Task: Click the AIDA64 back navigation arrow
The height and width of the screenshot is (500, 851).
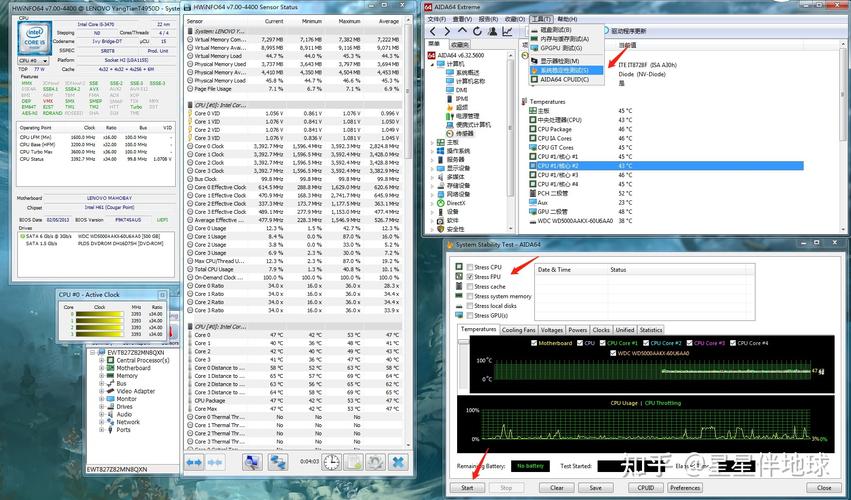Action: pyautogui.click(x=431, y=31)
